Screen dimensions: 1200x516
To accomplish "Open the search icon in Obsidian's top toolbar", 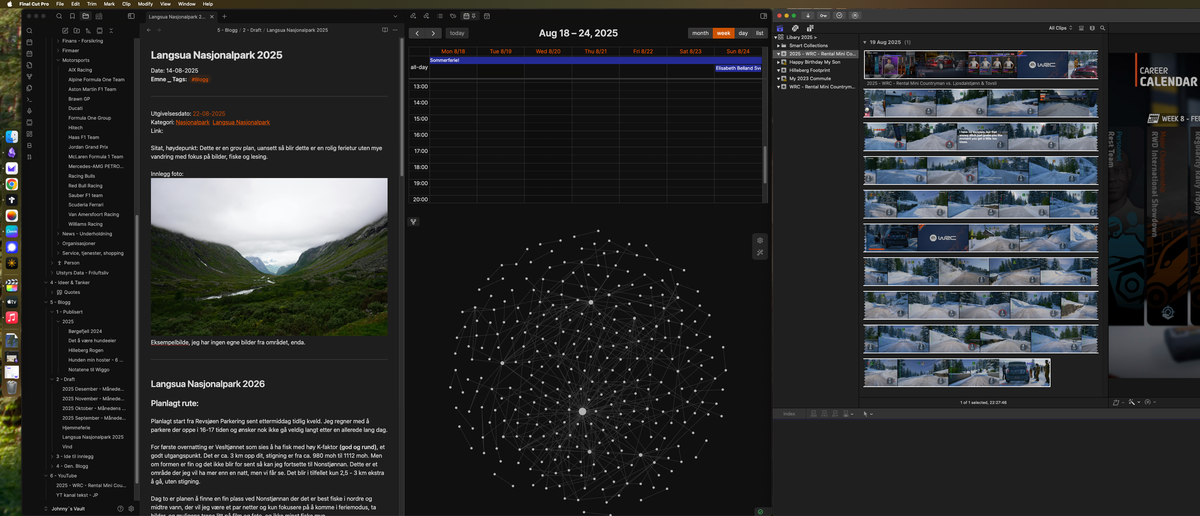I will point(60,17).
